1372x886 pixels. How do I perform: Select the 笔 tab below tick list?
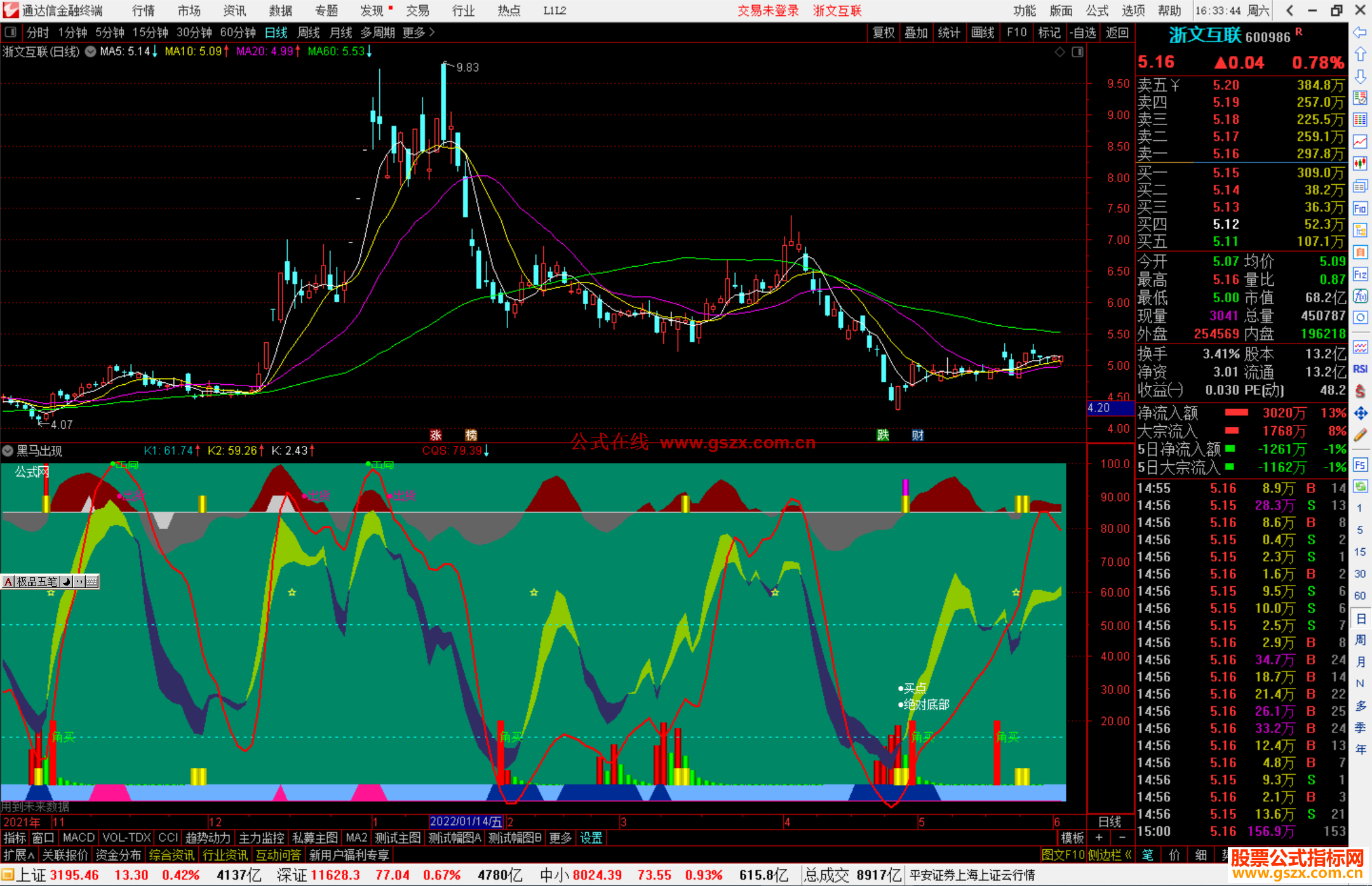(1147, 856)
